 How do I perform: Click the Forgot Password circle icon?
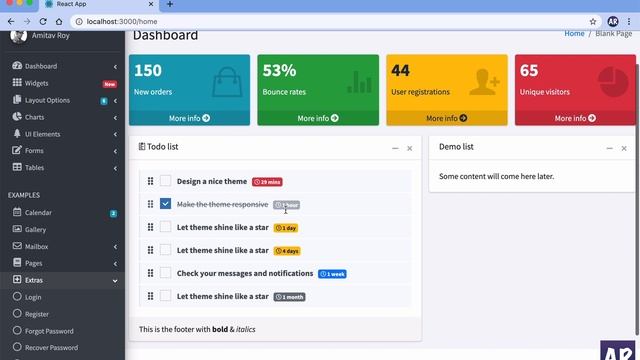click(17, 330)
